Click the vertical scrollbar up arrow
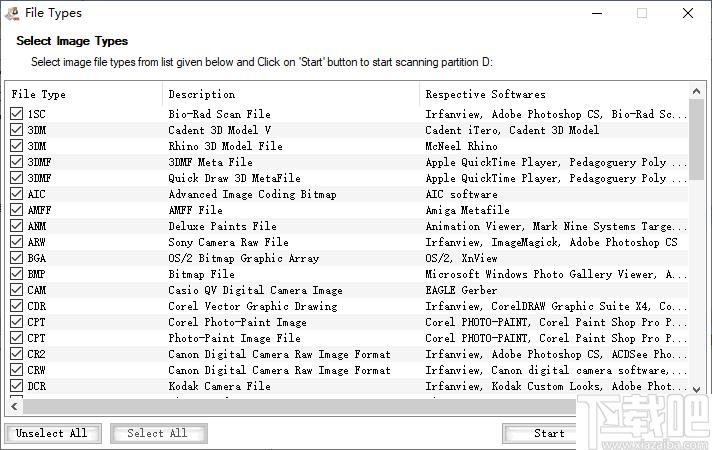The image size is (712, 450). point(696,91)
